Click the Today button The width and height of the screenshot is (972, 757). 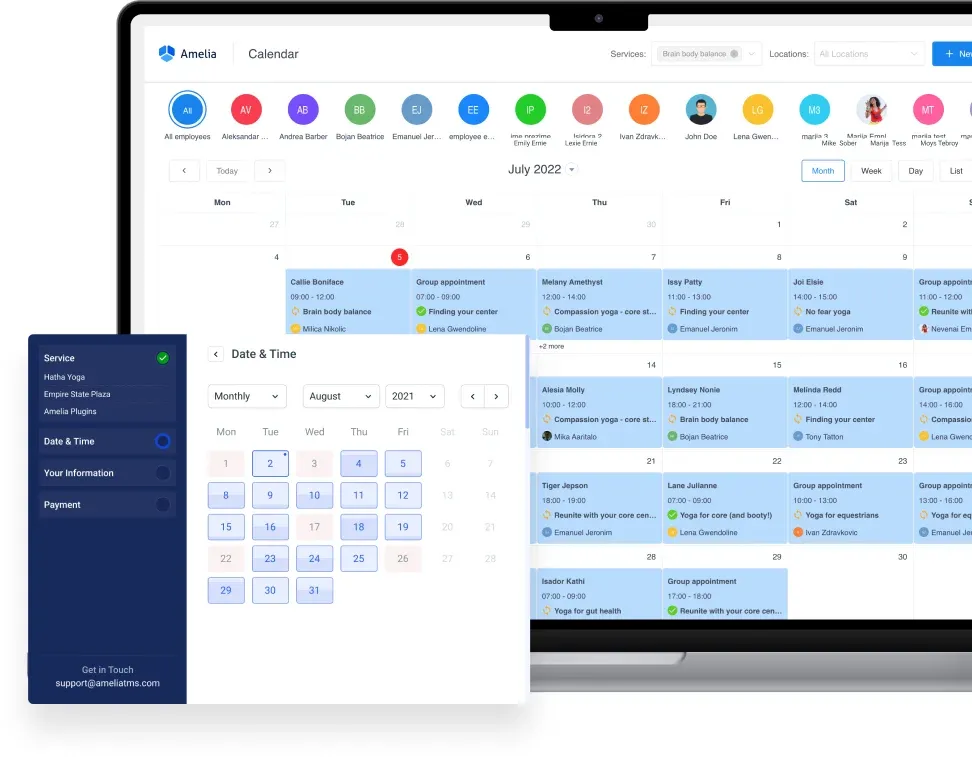point(227,170)
